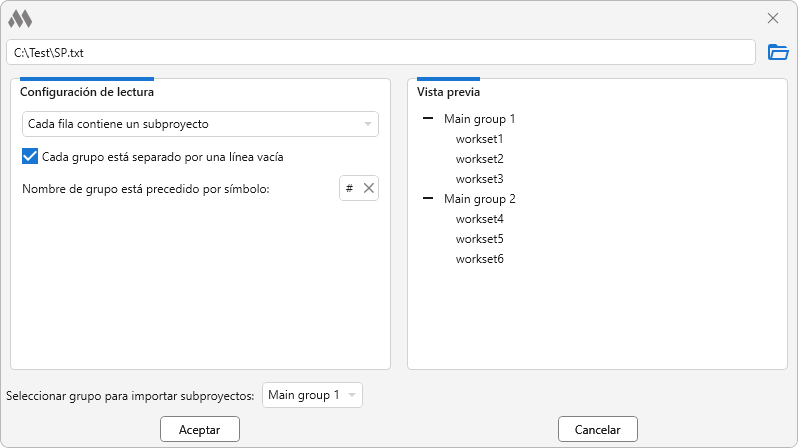Screen dimensions: 798x448
Task: Select workset5 in the preview
Action: click(479, 239)
